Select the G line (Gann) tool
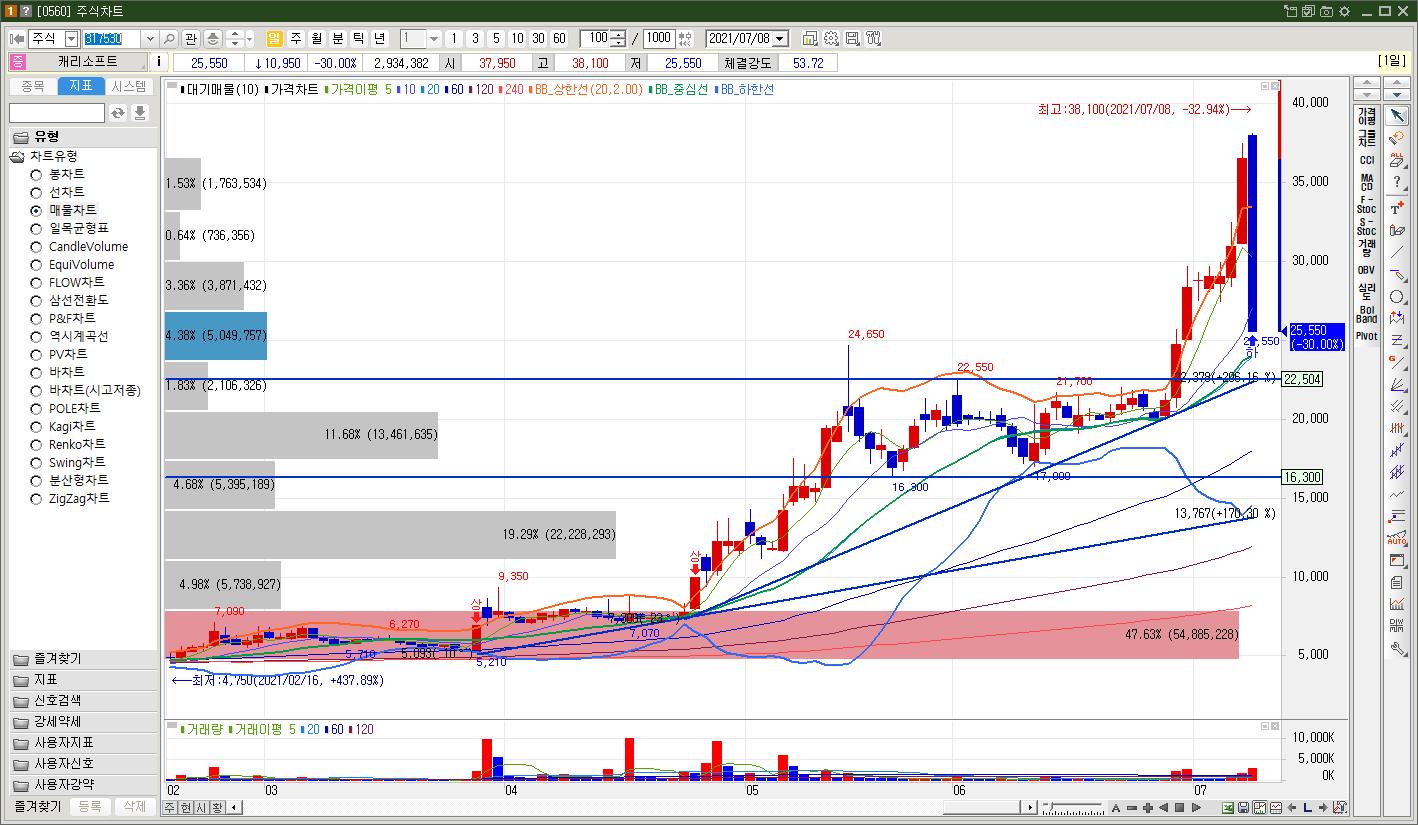Image resolution: width=1418 pixels, height=825 pixels. pyautogui.click(x=1397, y=362)
